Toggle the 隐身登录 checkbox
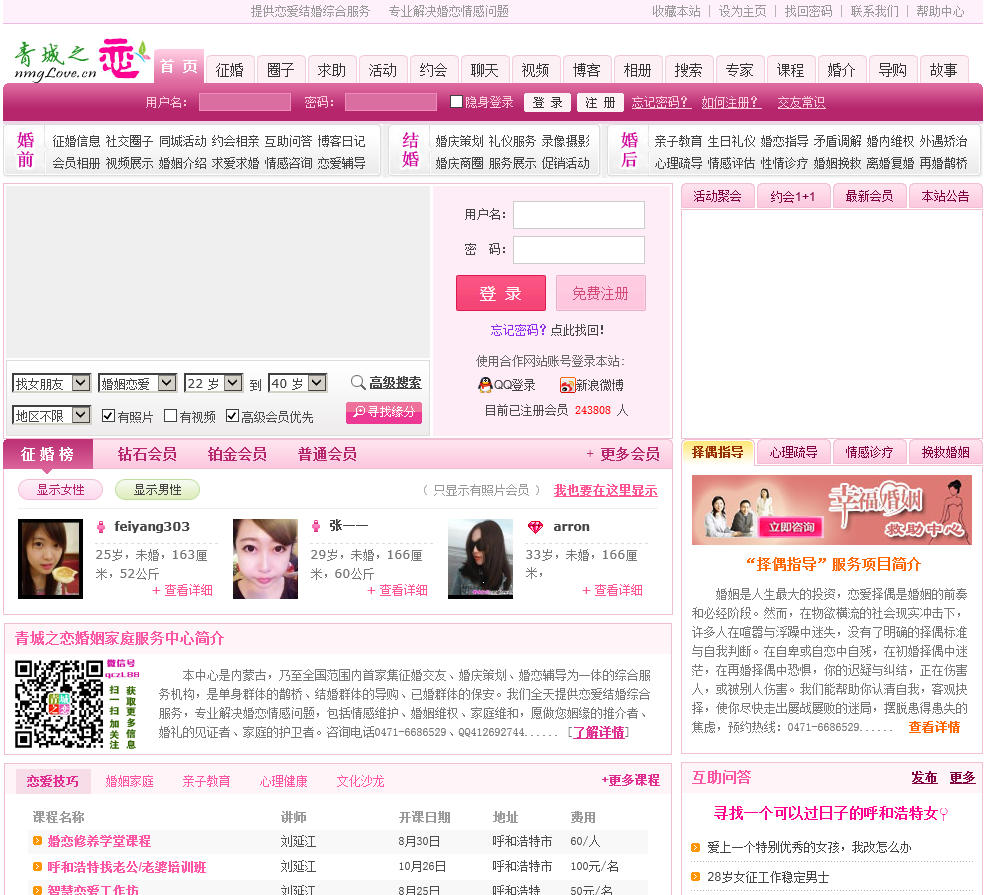Image resolution: width=985 pixels, height=895 pixels. [x=457, y=102]
